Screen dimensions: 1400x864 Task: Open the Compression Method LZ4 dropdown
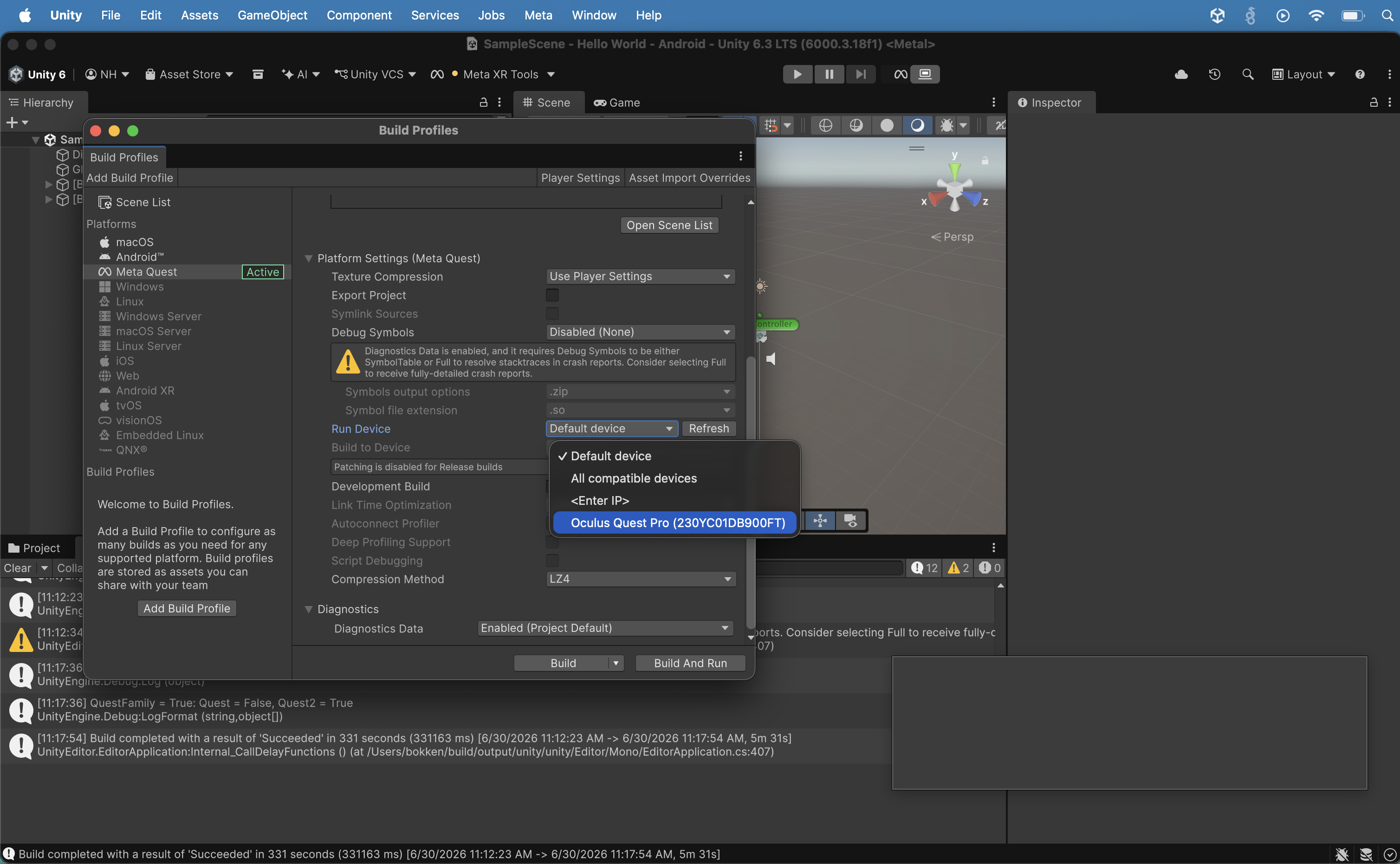click(x=640, y=579)
